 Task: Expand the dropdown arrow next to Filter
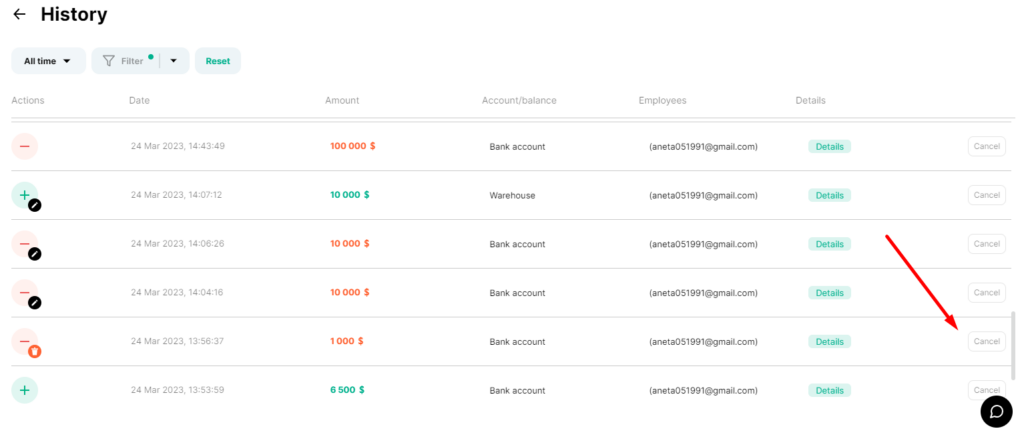pos(174,61)
